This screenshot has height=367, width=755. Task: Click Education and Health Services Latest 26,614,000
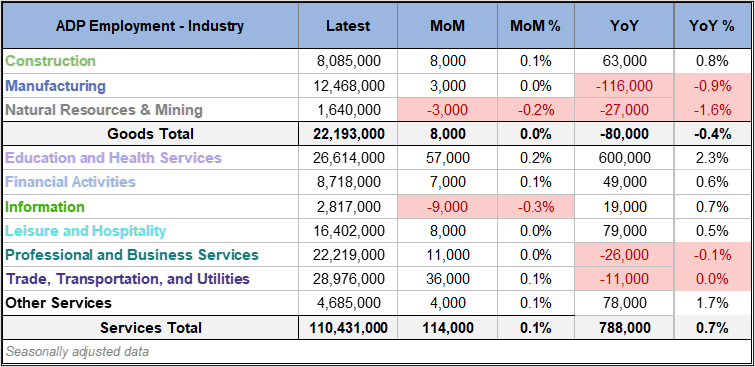349,158
